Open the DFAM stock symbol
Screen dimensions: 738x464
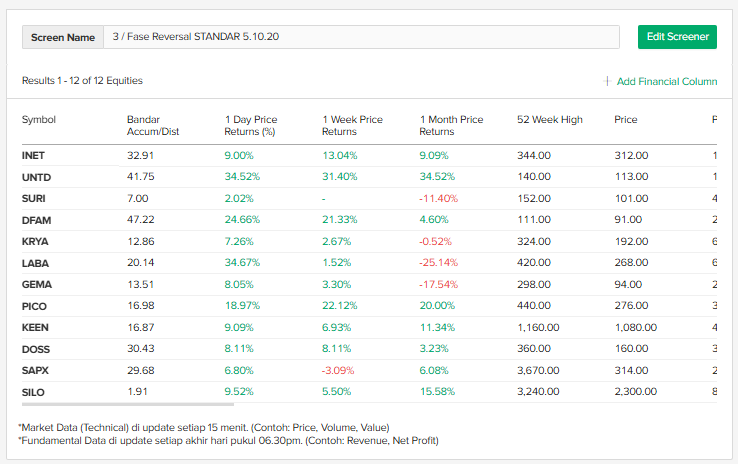pyautogui.click(x=36, y=220)
